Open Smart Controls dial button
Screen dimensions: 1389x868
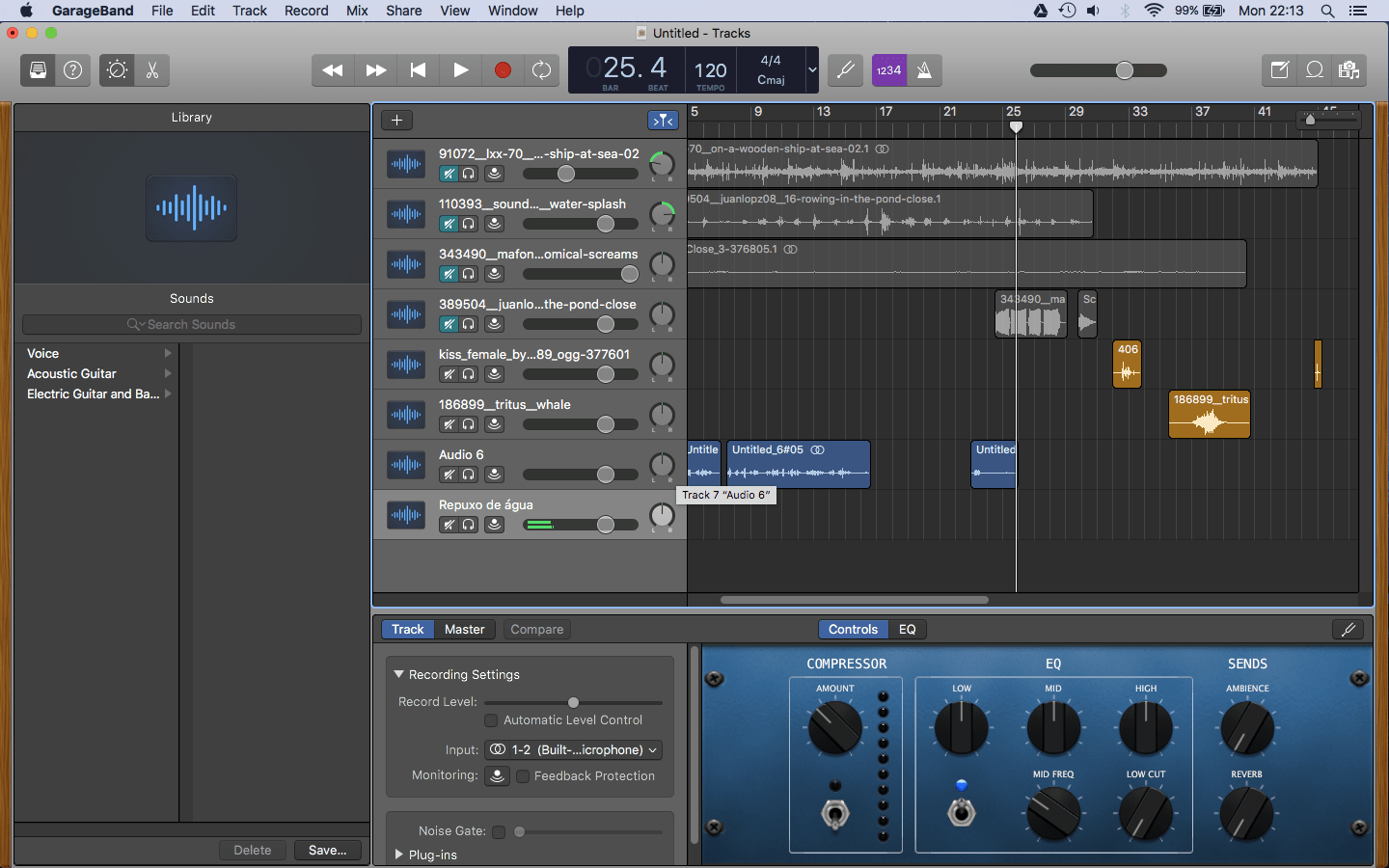(117, 70)
